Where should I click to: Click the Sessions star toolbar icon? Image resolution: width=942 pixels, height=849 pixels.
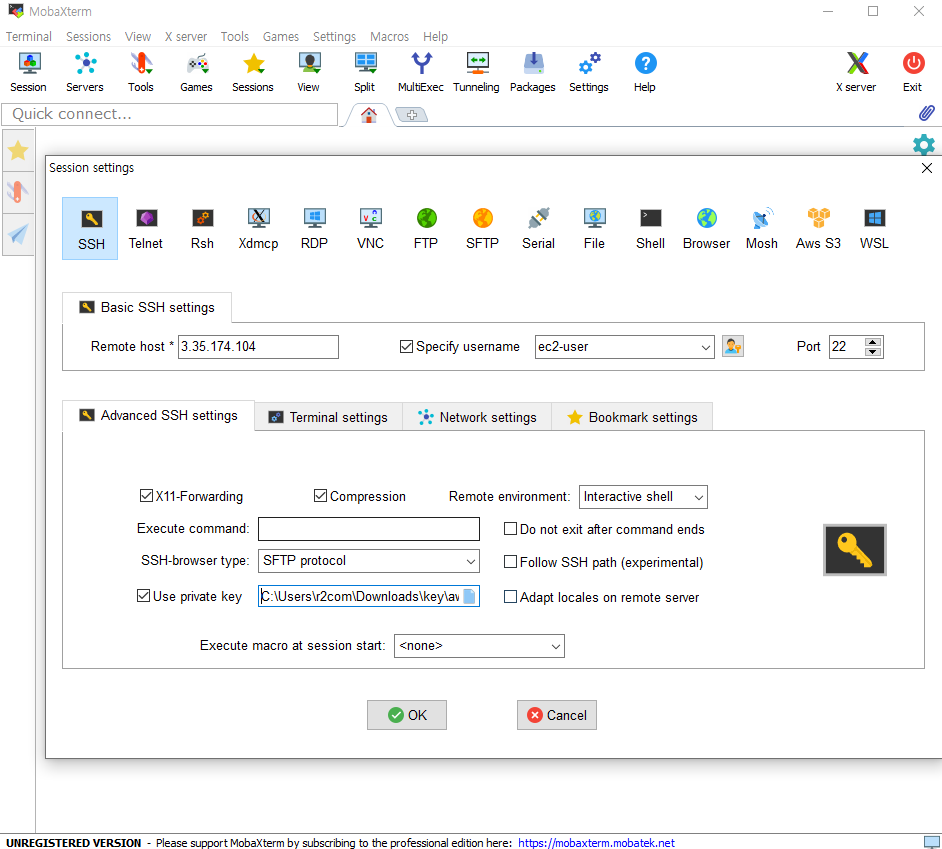point(253,72)
